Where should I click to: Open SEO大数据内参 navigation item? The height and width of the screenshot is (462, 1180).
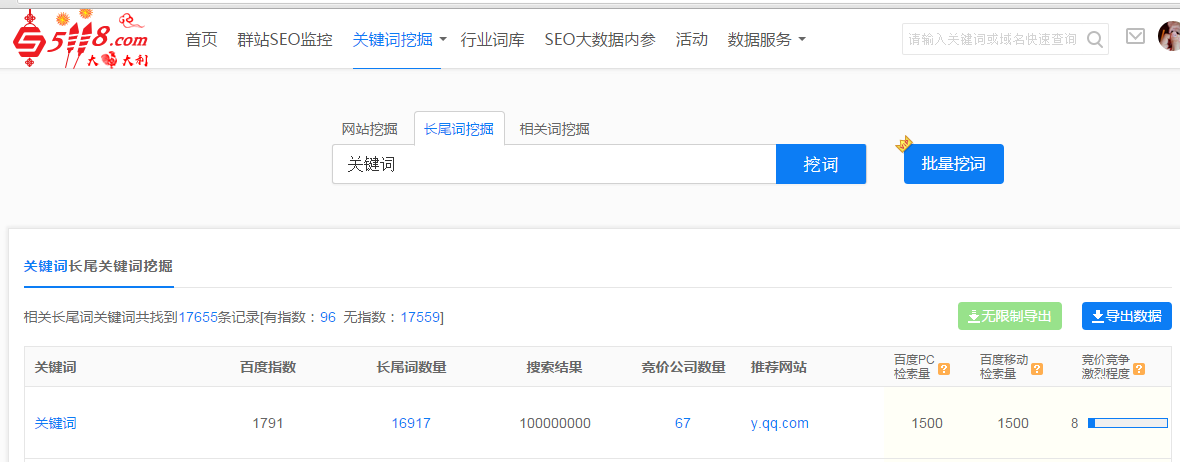point(600,40)
